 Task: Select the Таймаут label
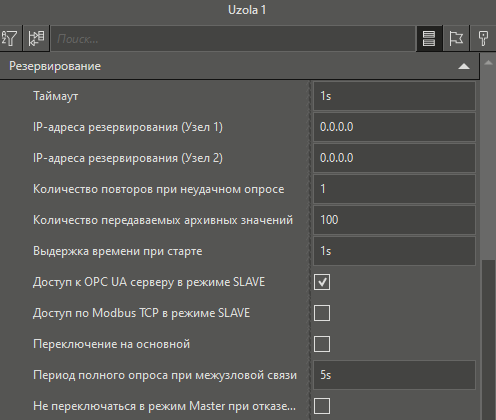click(x=56, y=96)
